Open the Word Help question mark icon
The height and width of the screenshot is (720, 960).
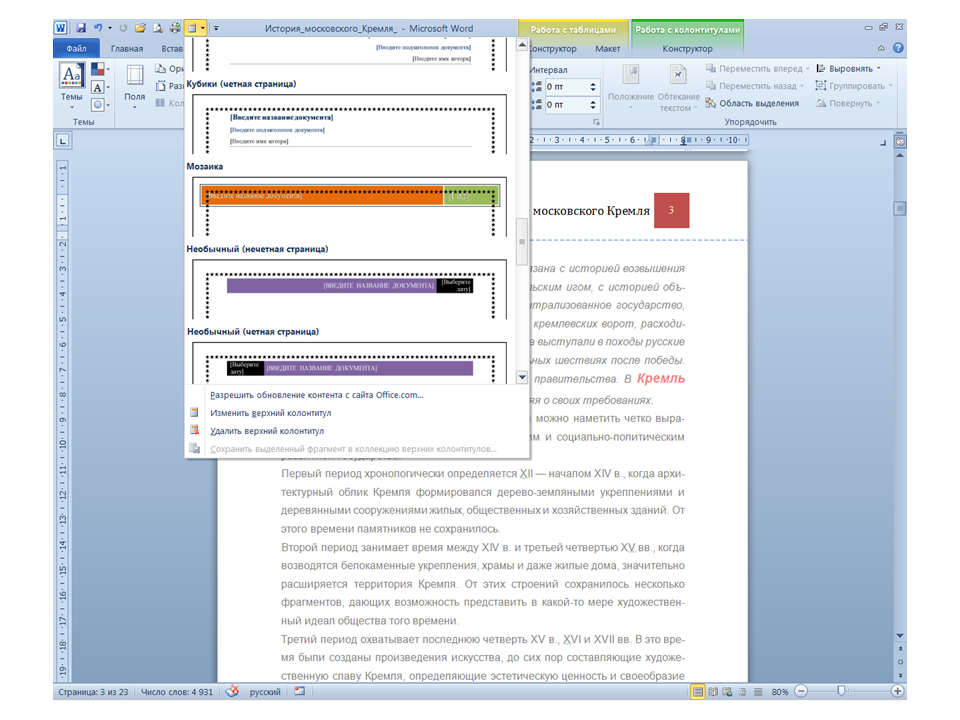pos(898,48)
